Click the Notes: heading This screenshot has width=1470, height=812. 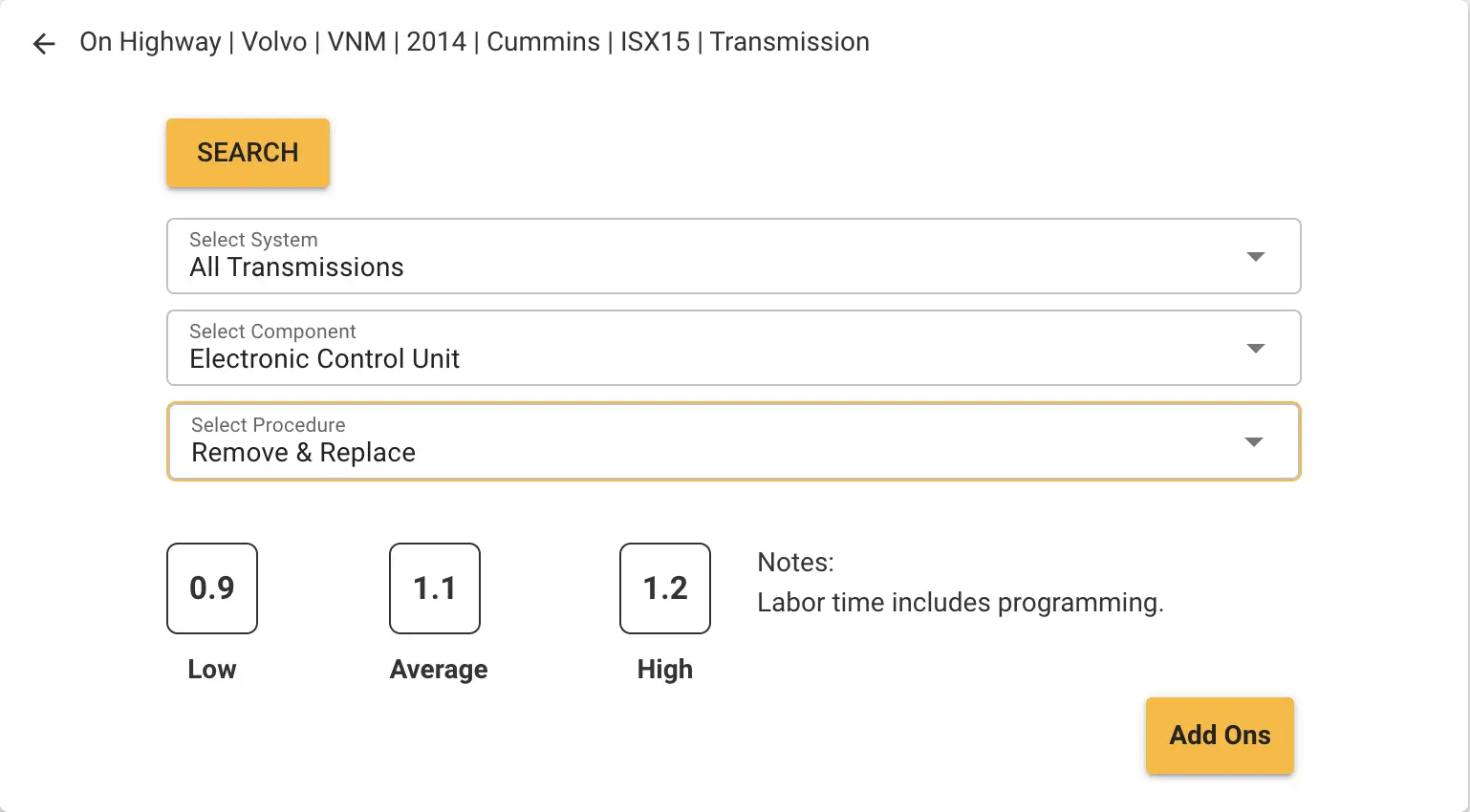coord(795,563)
